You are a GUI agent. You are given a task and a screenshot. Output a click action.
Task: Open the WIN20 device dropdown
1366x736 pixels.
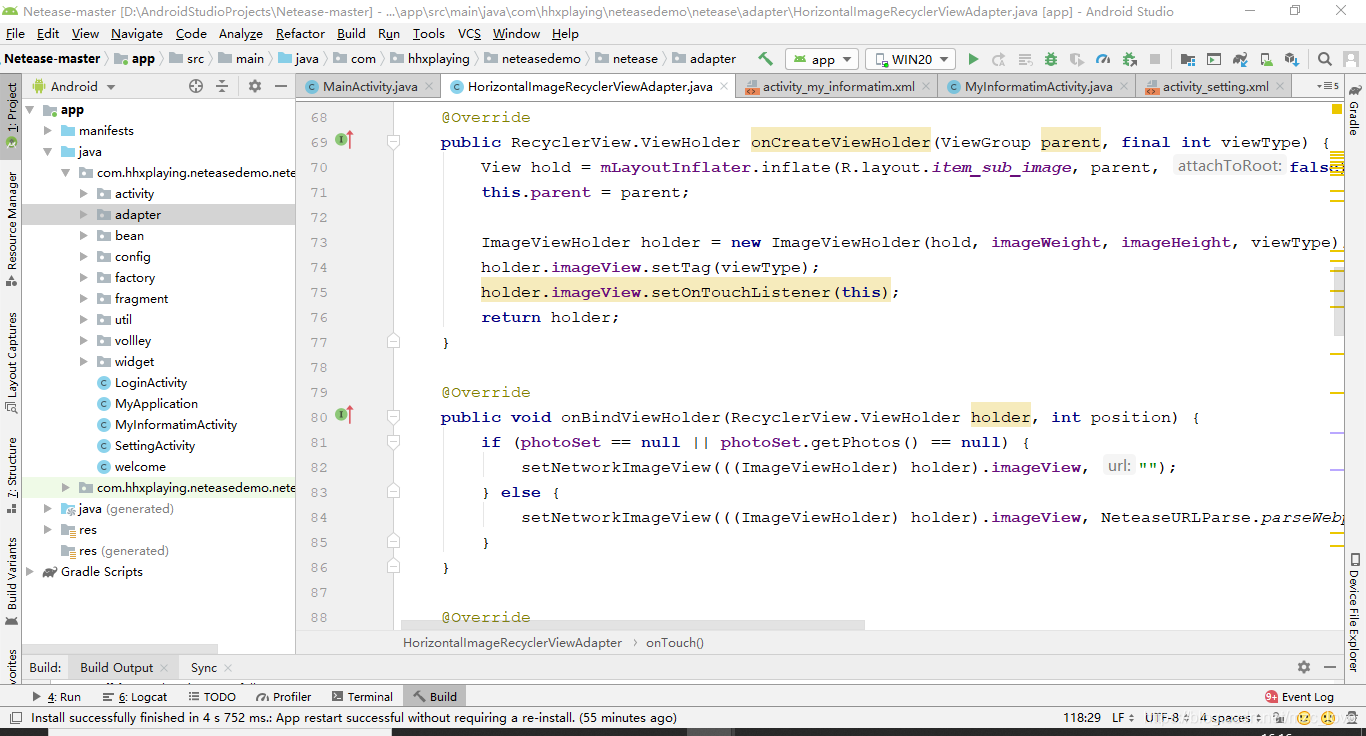(909, 59)
